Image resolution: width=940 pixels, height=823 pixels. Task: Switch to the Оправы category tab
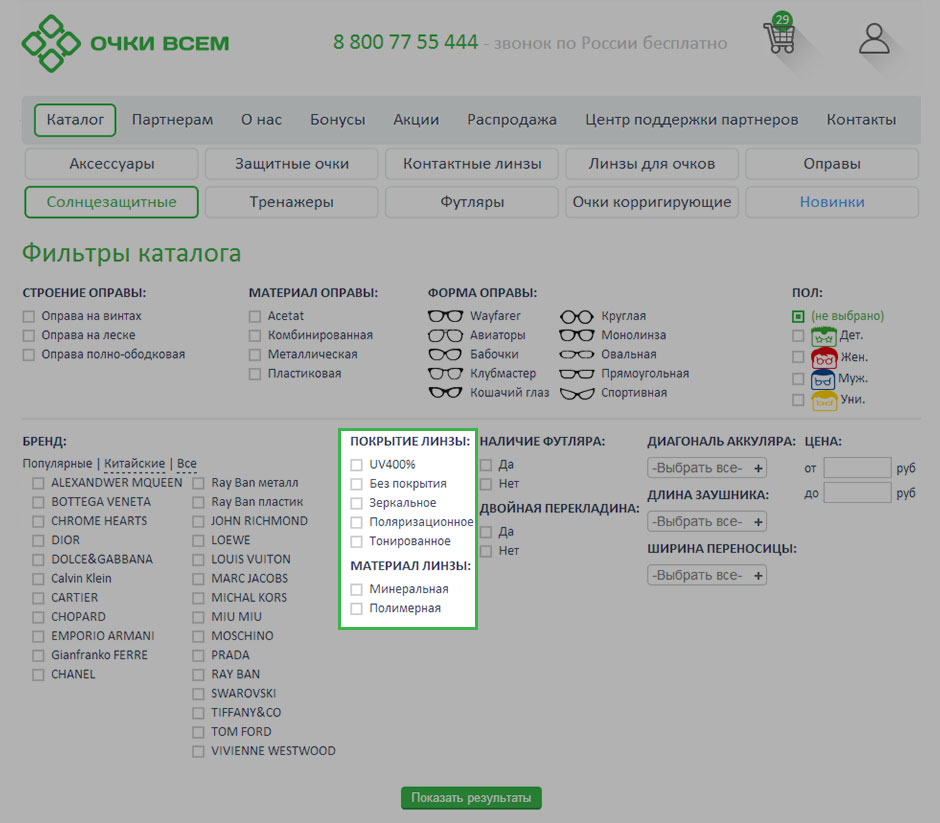point(831,164)
